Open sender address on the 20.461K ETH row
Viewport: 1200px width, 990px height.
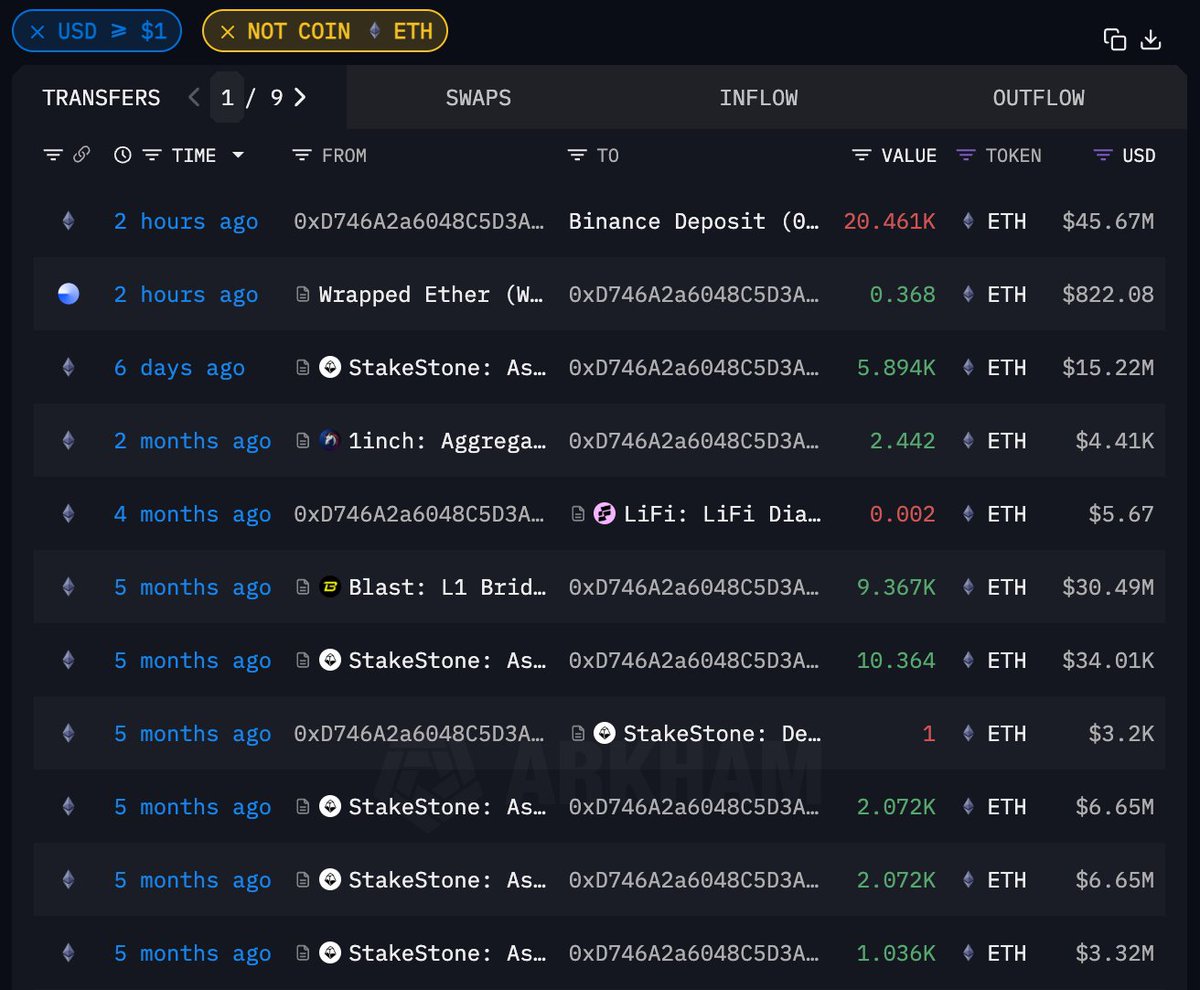[x=420, y=221]
